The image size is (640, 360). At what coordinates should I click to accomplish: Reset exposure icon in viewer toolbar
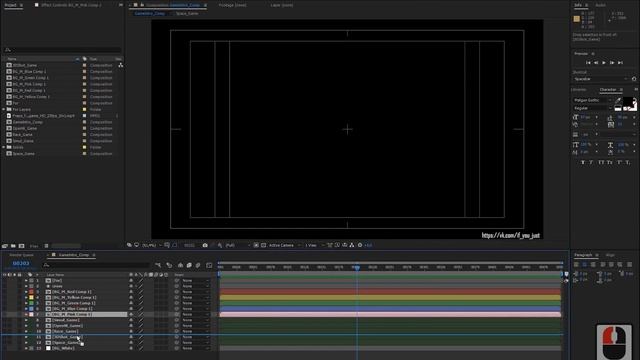click(360, 245)
